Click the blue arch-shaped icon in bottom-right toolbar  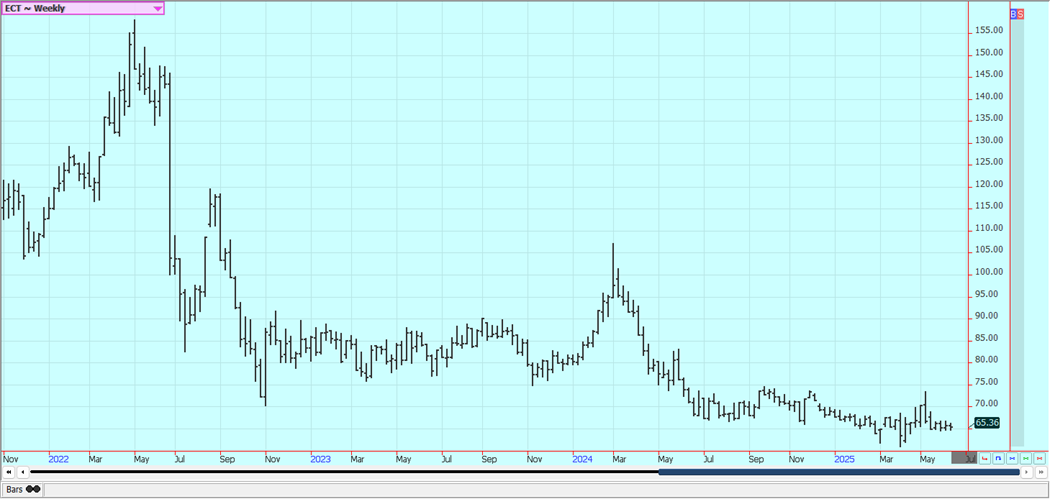[998, 459]
